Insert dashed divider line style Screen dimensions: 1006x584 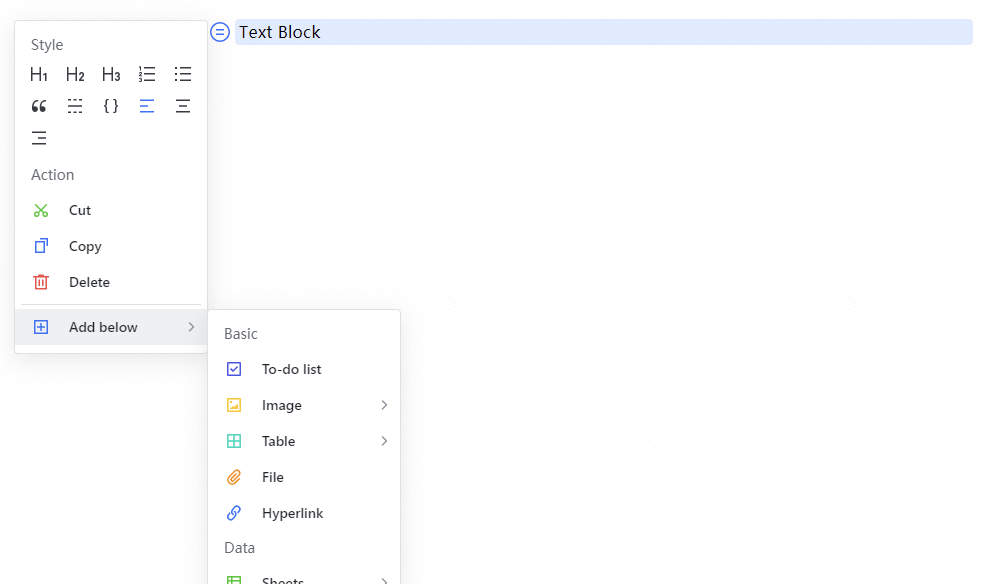click(x=75, y=106)
